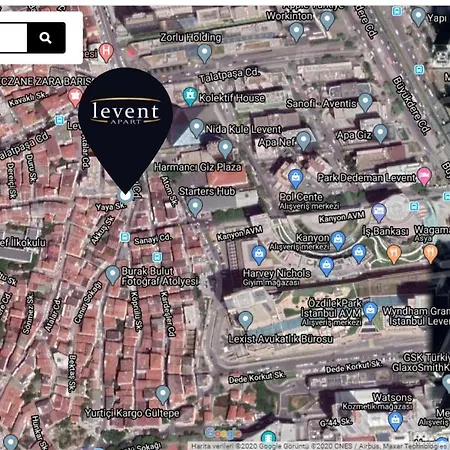
Task: Click the Eczane Zara Barış pharmacy marker
Action: [75, 97]
